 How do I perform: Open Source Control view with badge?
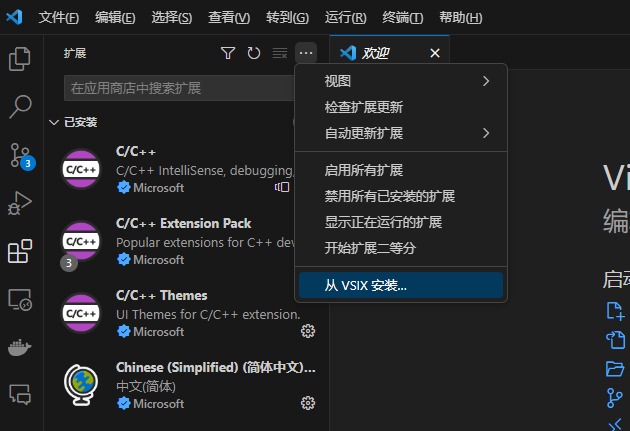click(x=20, y=155)
